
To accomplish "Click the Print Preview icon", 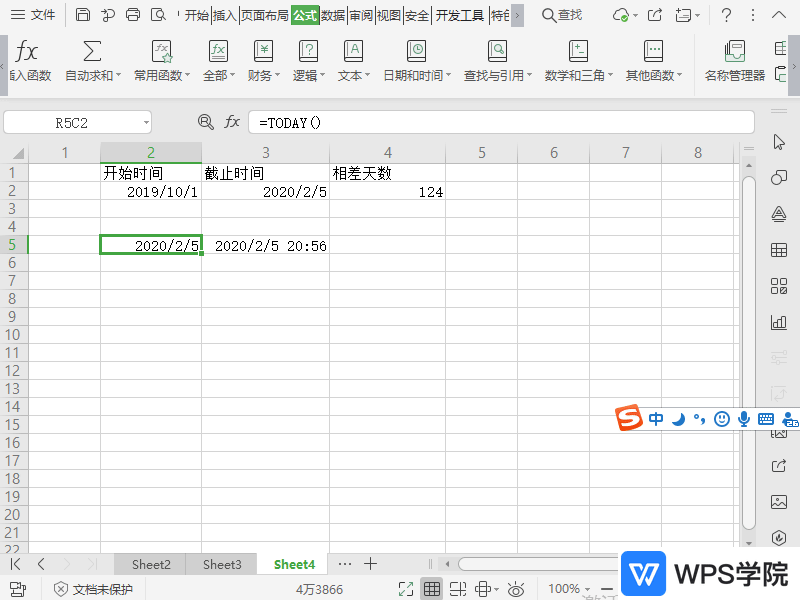I will [x=159, y=15].
